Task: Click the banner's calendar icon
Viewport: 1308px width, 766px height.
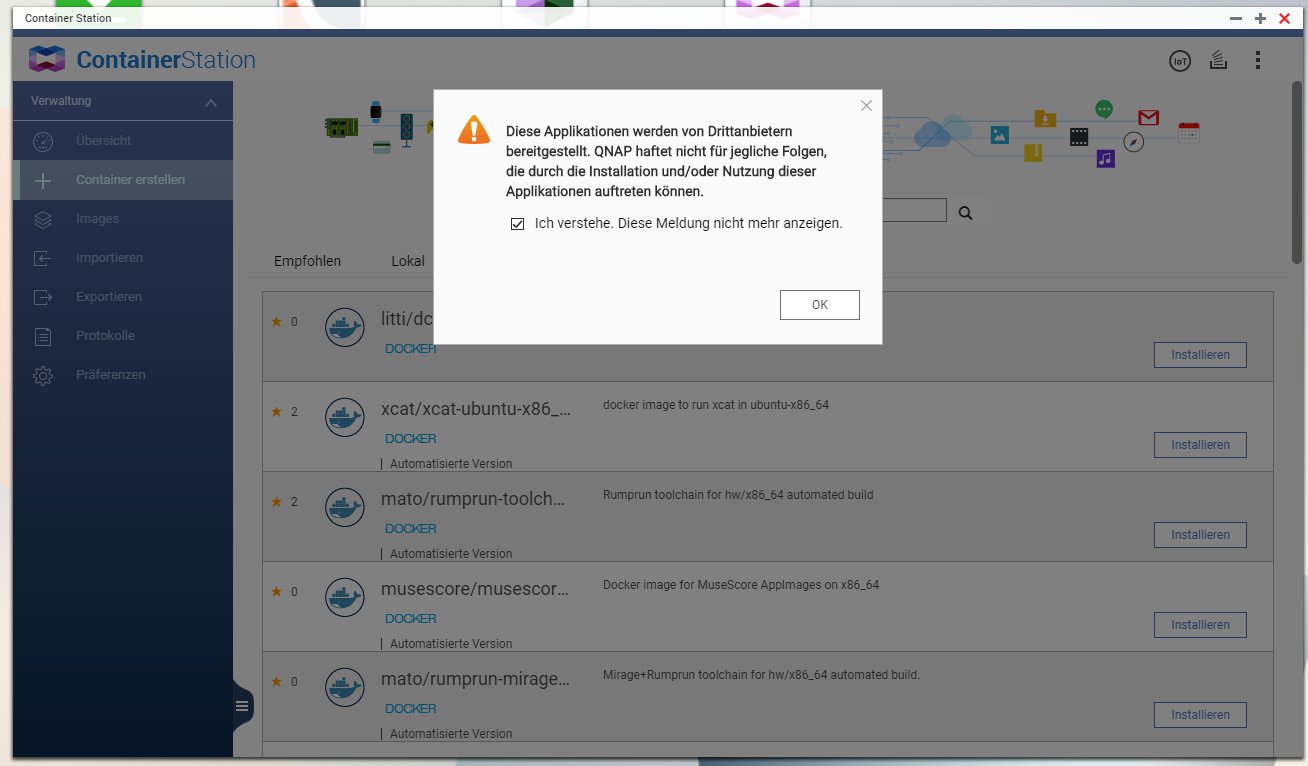Action: (x=1189, y=132)
